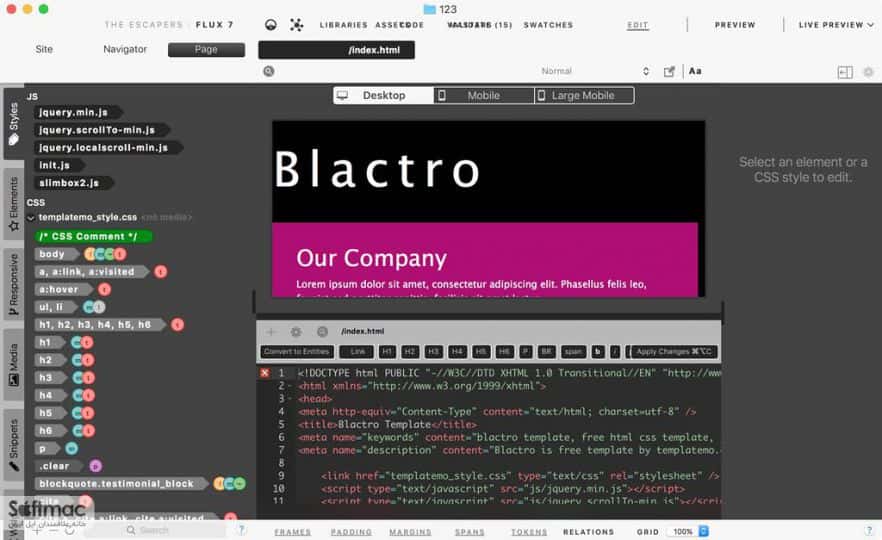The width and height of the screenshot is (882, 540).
Task: Toggle MARGINS overlay in bottom bar
Action: click(410, 532)
